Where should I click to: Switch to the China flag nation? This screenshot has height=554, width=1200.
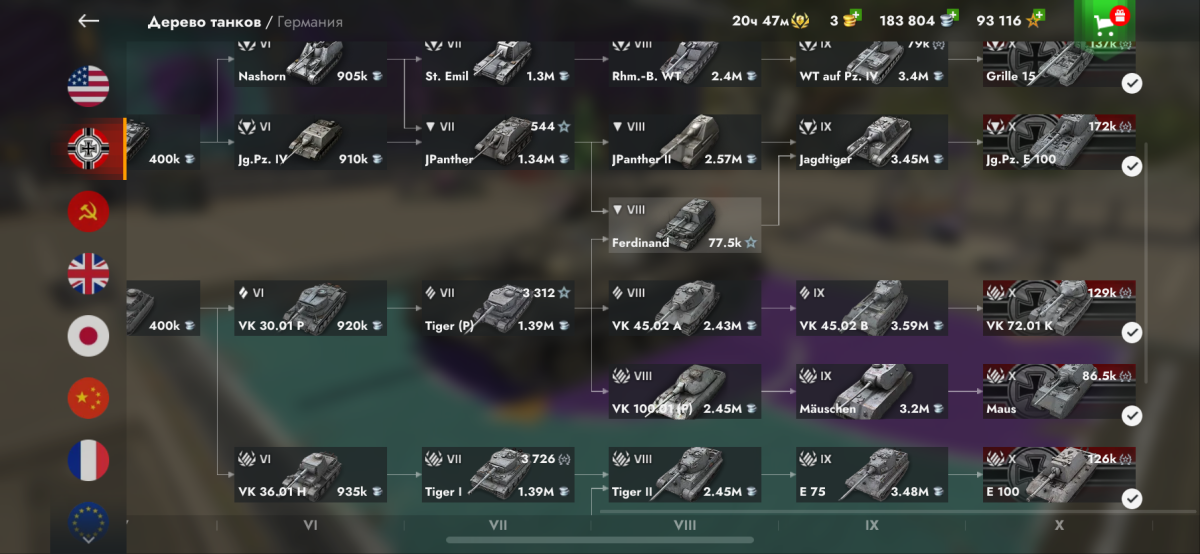(x=88, y=398)
